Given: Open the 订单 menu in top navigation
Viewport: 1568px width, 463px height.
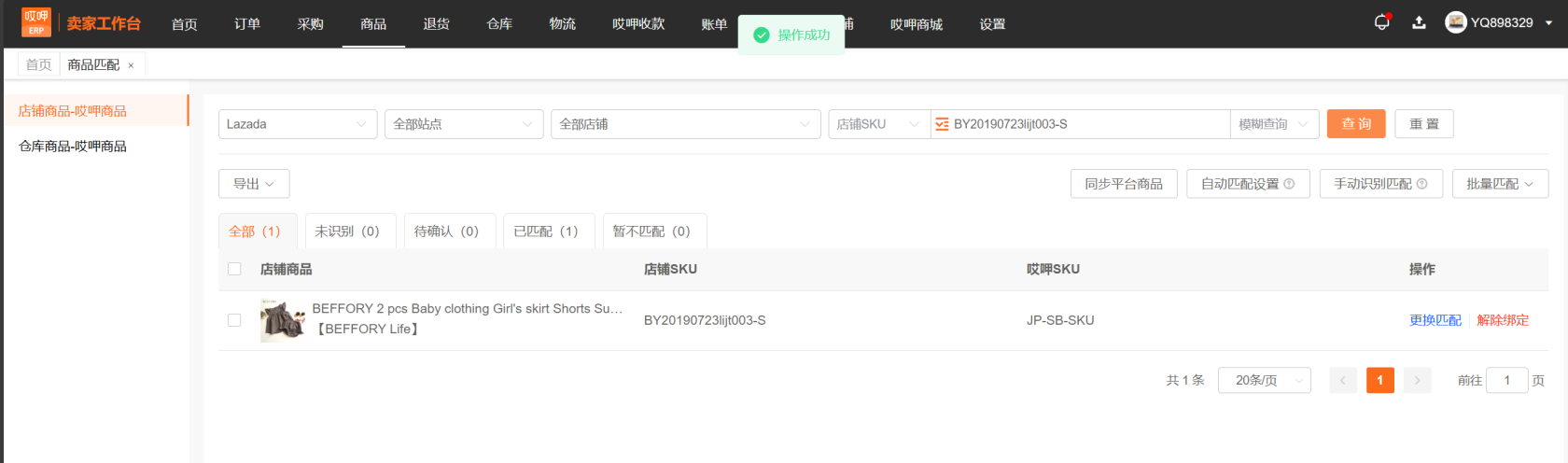Looking at the screenshot, I should [x=247, y=24].
